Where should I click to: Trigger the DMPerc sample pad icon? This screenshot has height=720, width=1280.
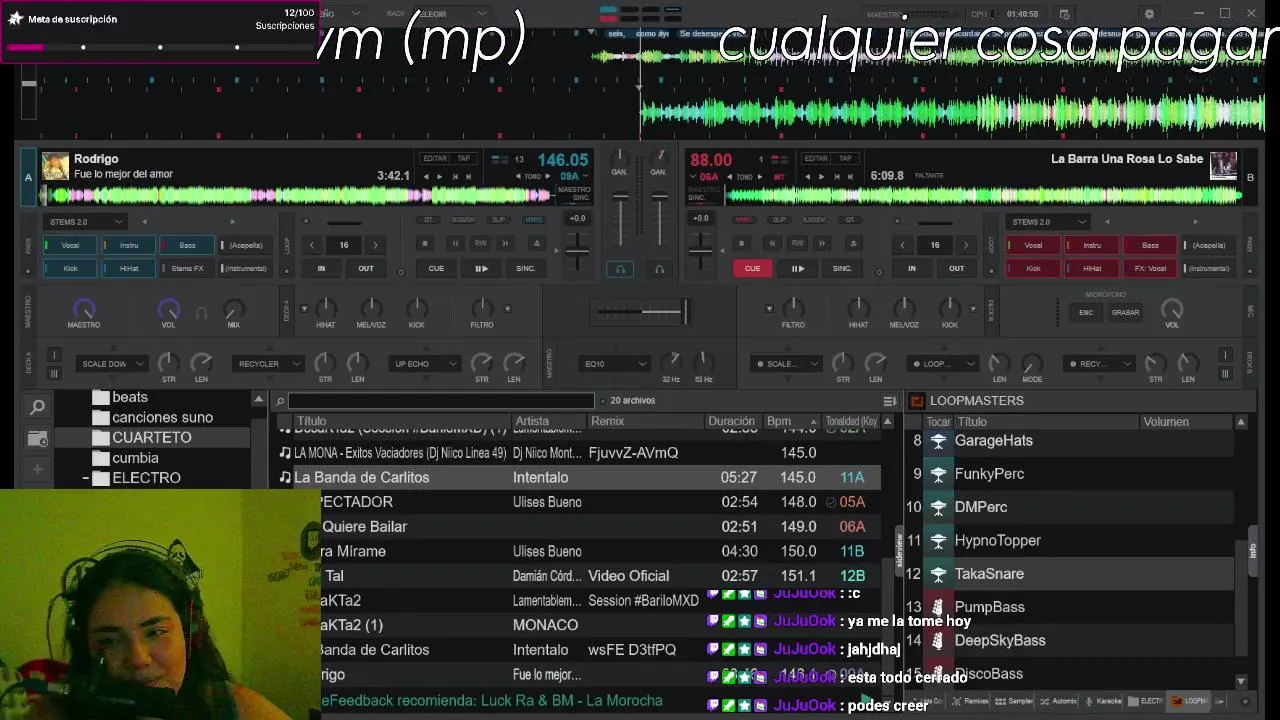tap(938, 507)
